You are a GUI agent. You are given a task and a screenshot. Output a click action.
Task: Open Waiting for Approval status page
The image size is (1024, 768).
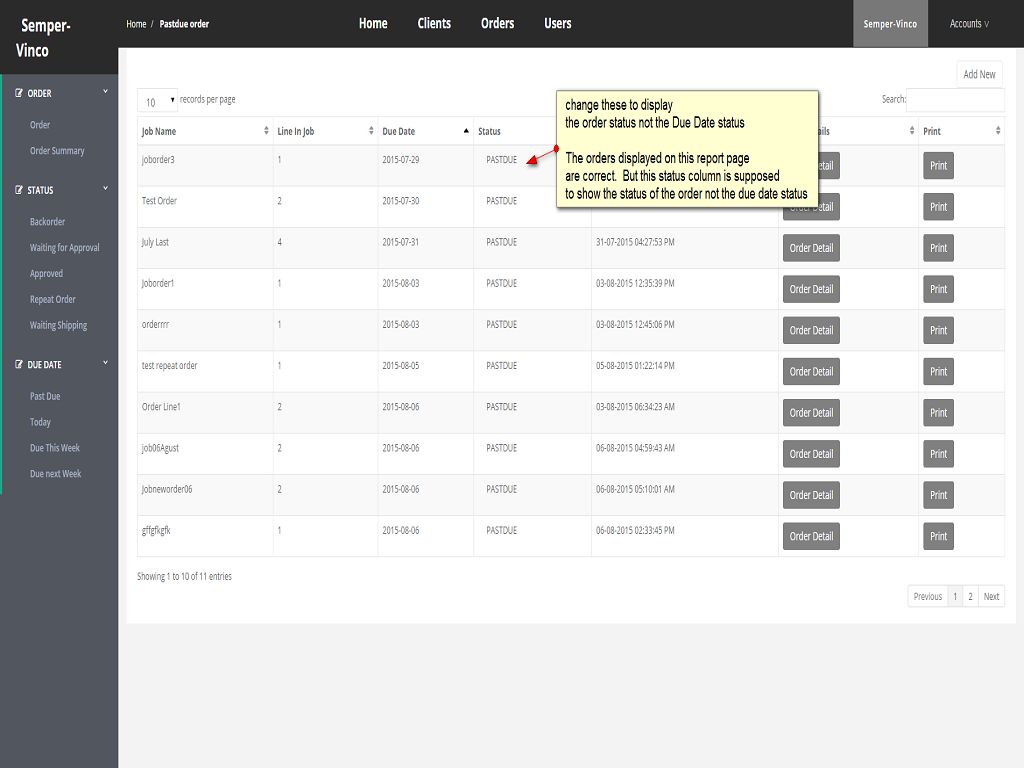click(64, 248)
